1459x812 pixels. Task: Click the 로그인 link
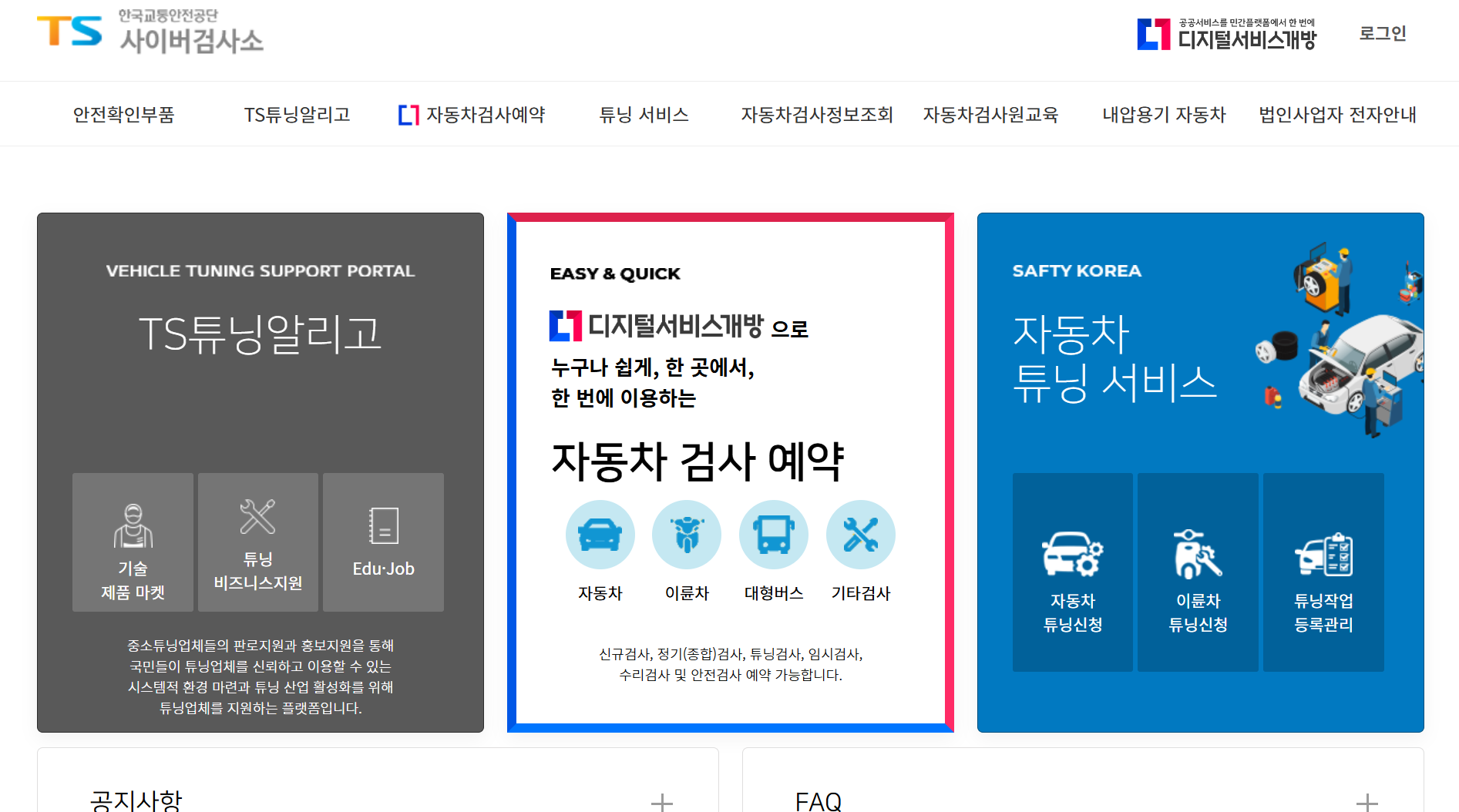pos(1382,34)
